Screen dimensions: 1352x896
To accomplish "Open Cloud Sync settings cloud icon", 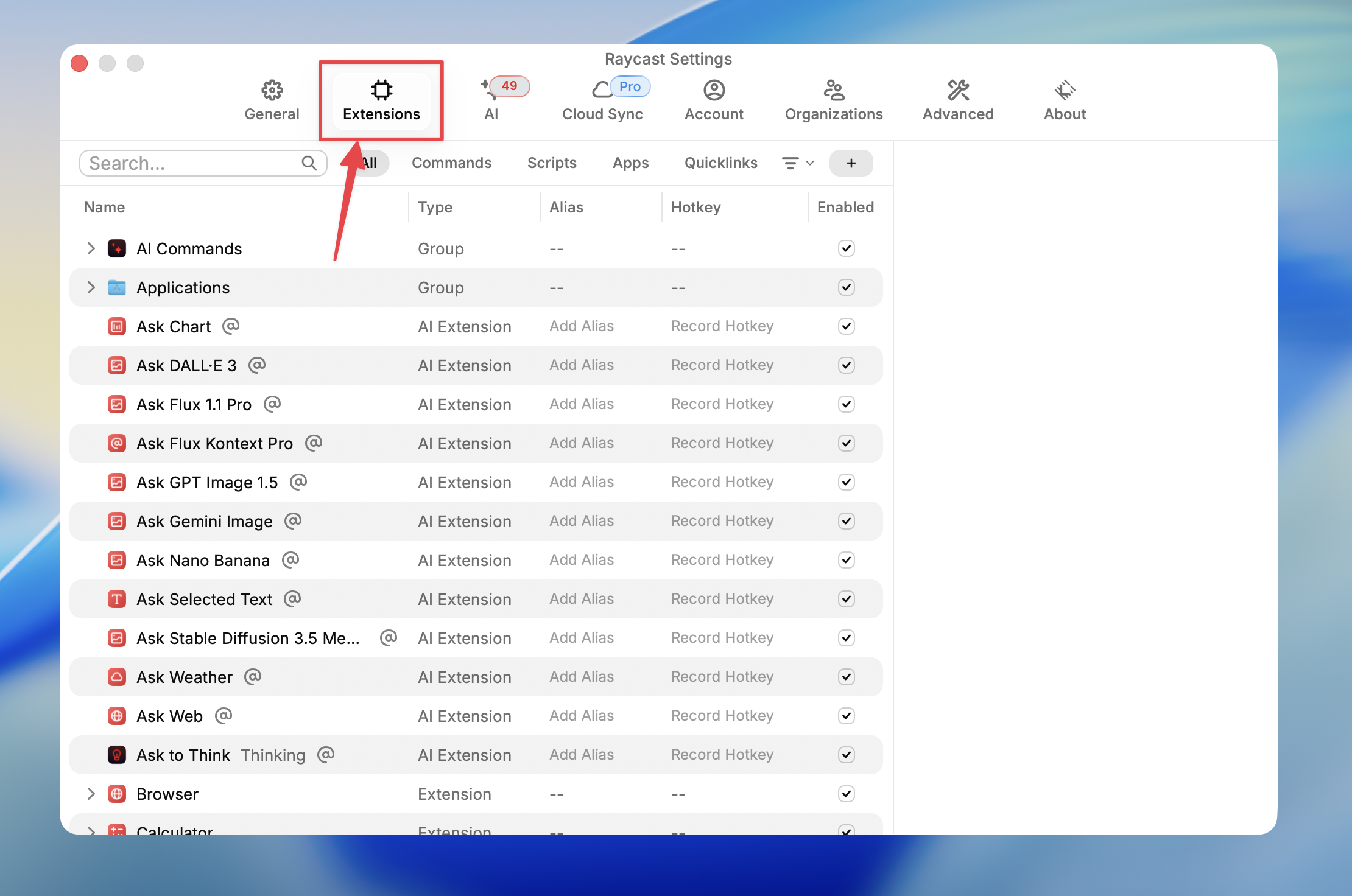I will pyautogui.click(x=602, y=91).
